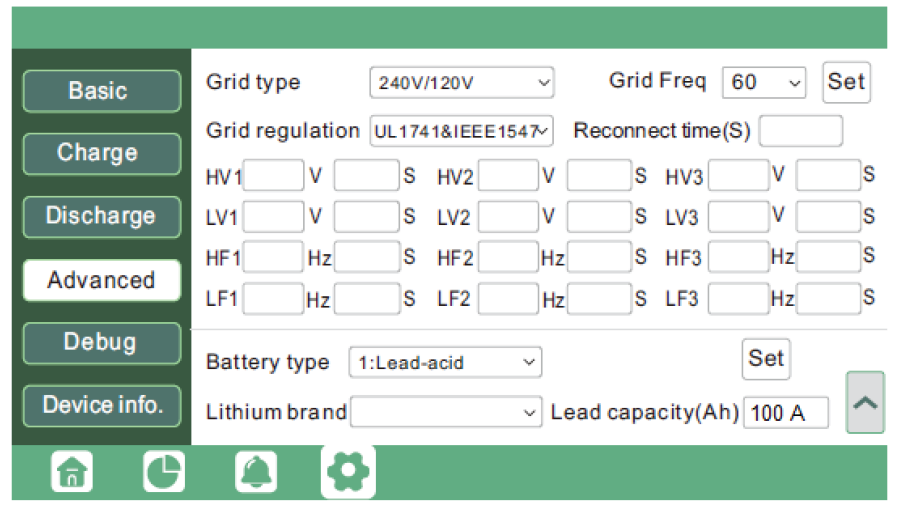Open the Lithium brand dropdown

(445, 412)
